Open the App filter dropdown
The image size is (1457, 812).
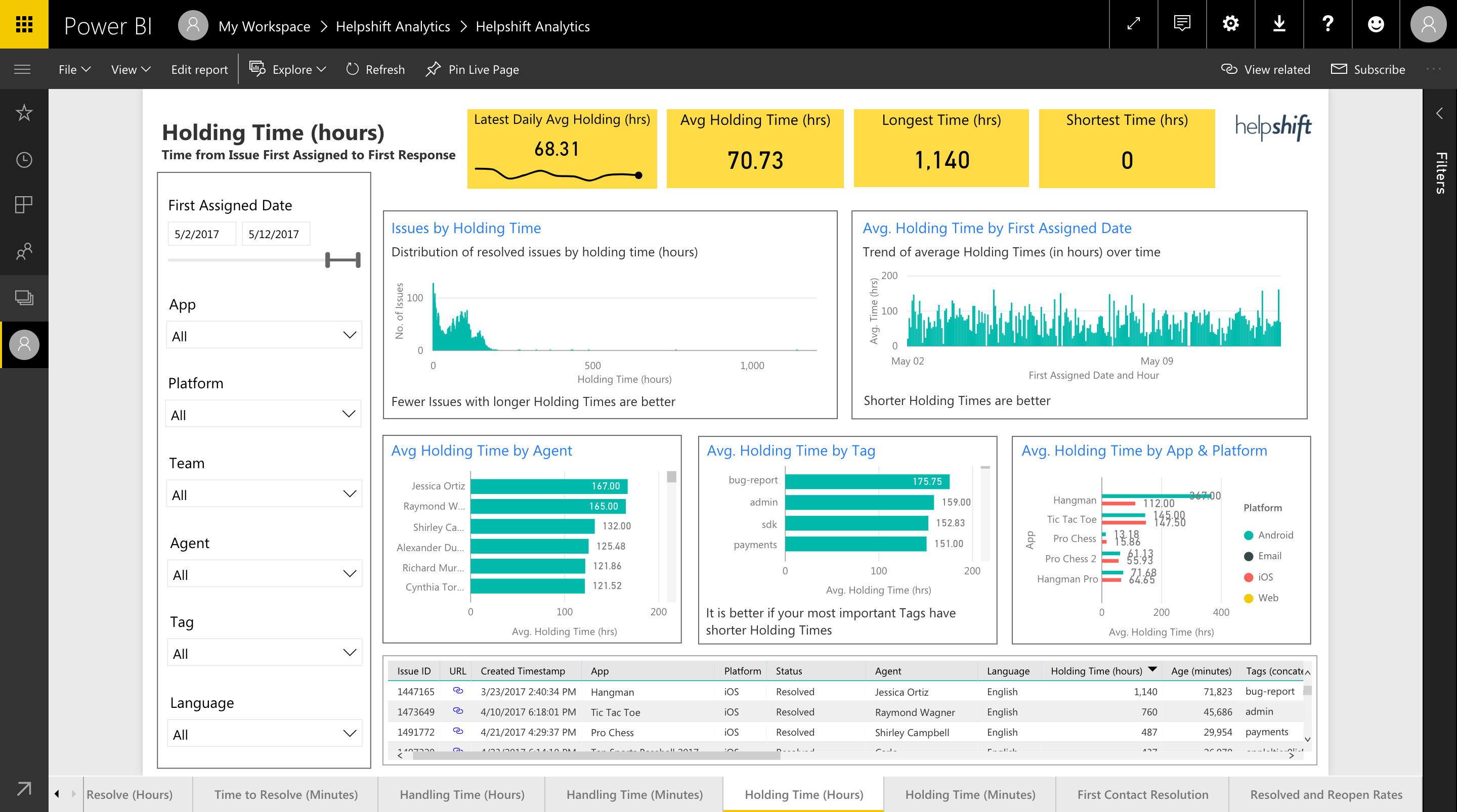[264, 335]
